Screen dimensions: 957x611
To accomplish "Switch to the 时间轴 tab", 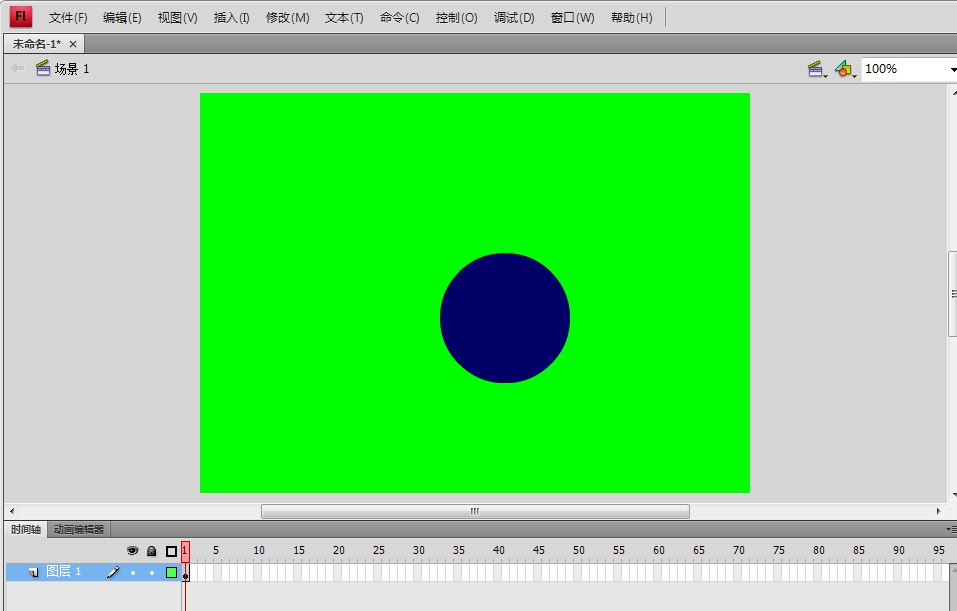I will click(x=26, y=529).
